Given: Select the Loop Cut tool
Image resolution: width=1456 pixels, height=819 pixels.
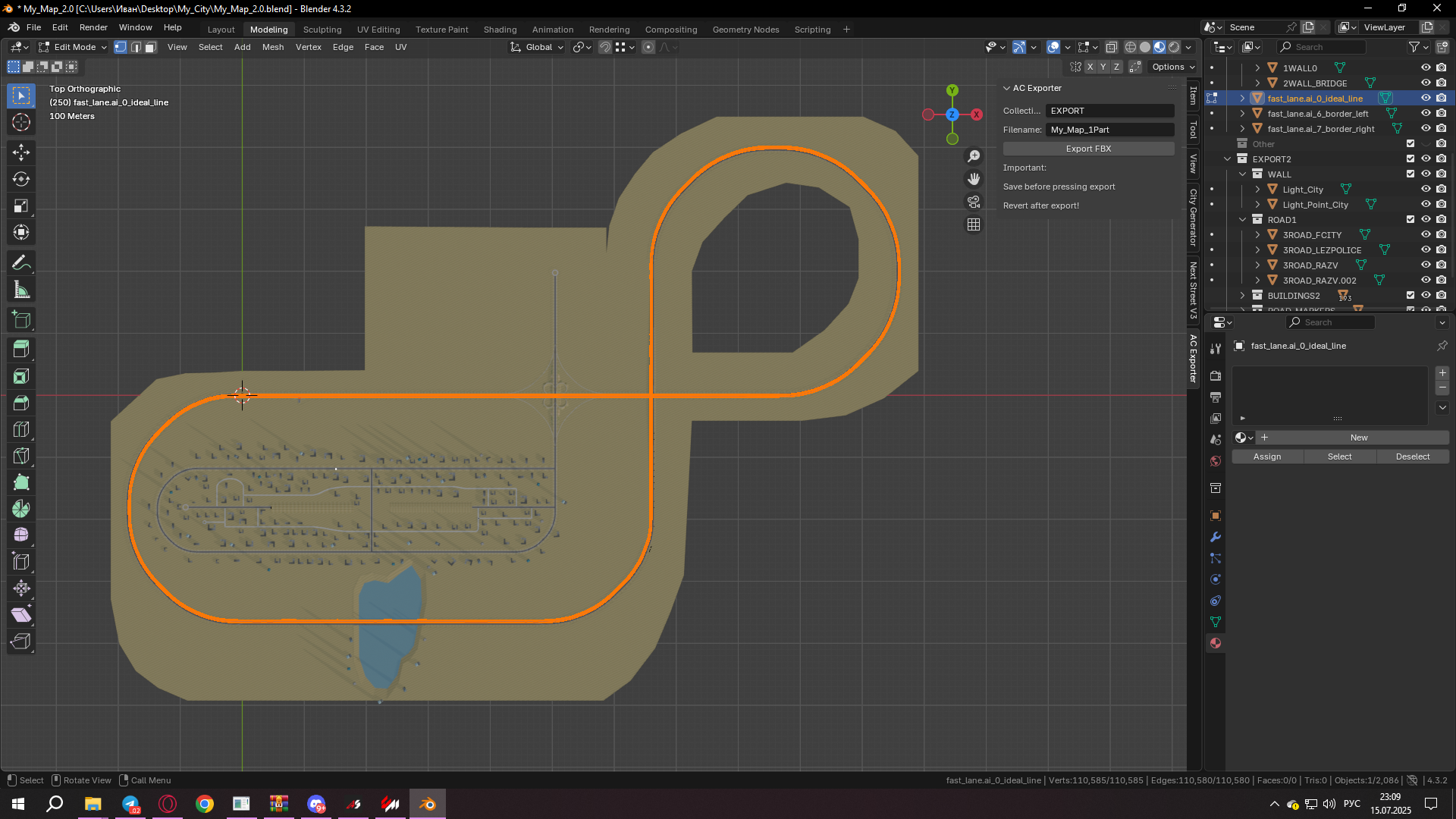Looking at the screenshot, I should point(21,429).
